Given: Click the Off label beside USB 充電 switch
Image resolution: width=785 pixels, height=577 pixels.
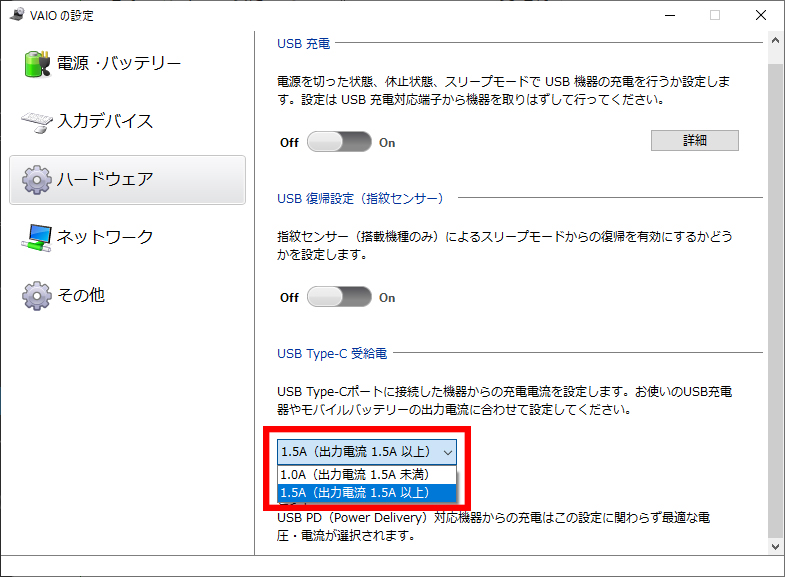Looking at the screenshot, I should click(x=289, y=143).
